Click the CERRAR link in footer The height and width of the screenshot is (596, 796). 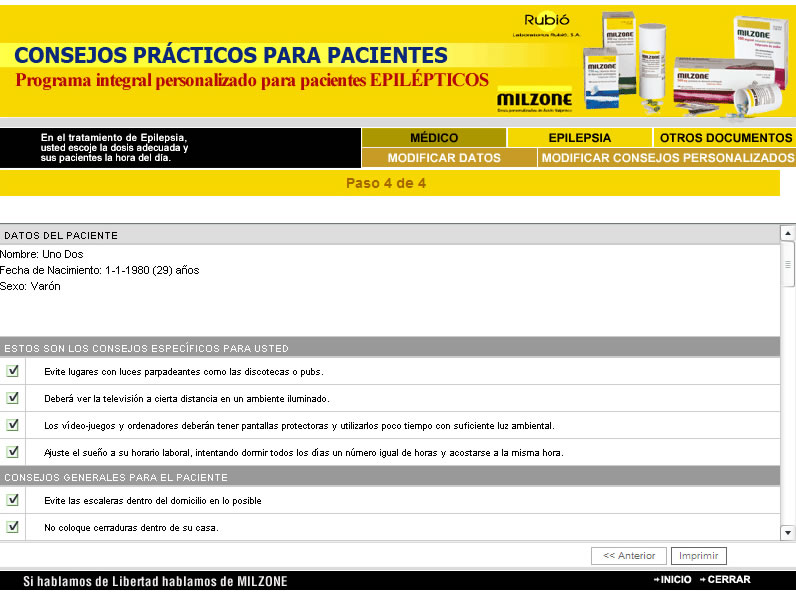click(725, 579)
